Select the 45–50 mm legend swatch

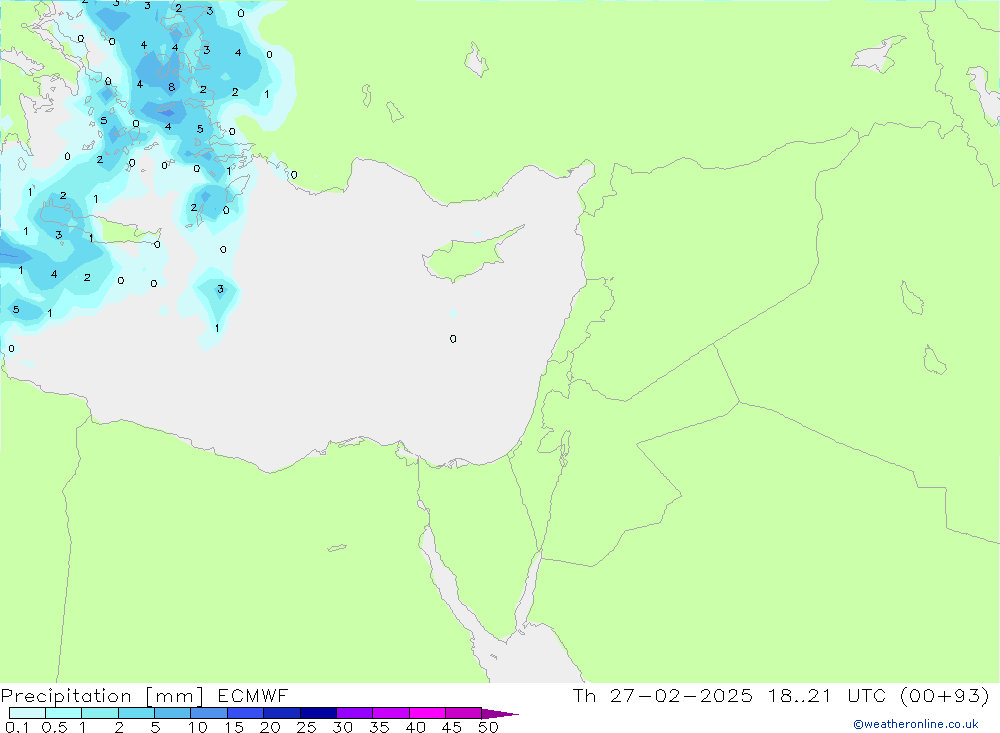464,713
